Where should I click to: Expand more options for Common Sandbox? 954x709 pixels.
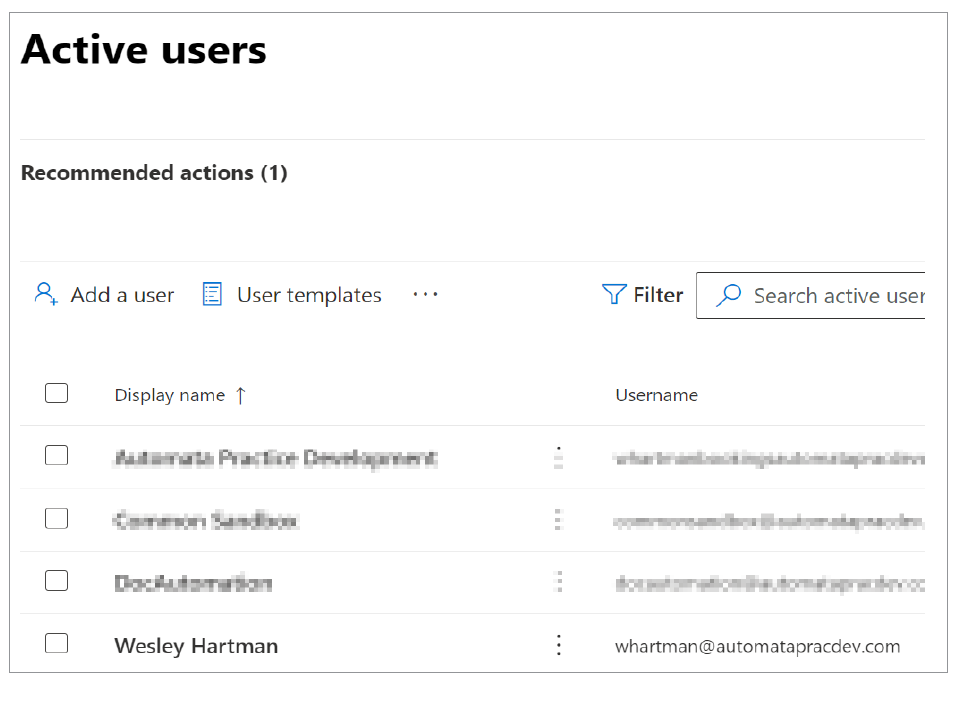click(559, 520)
